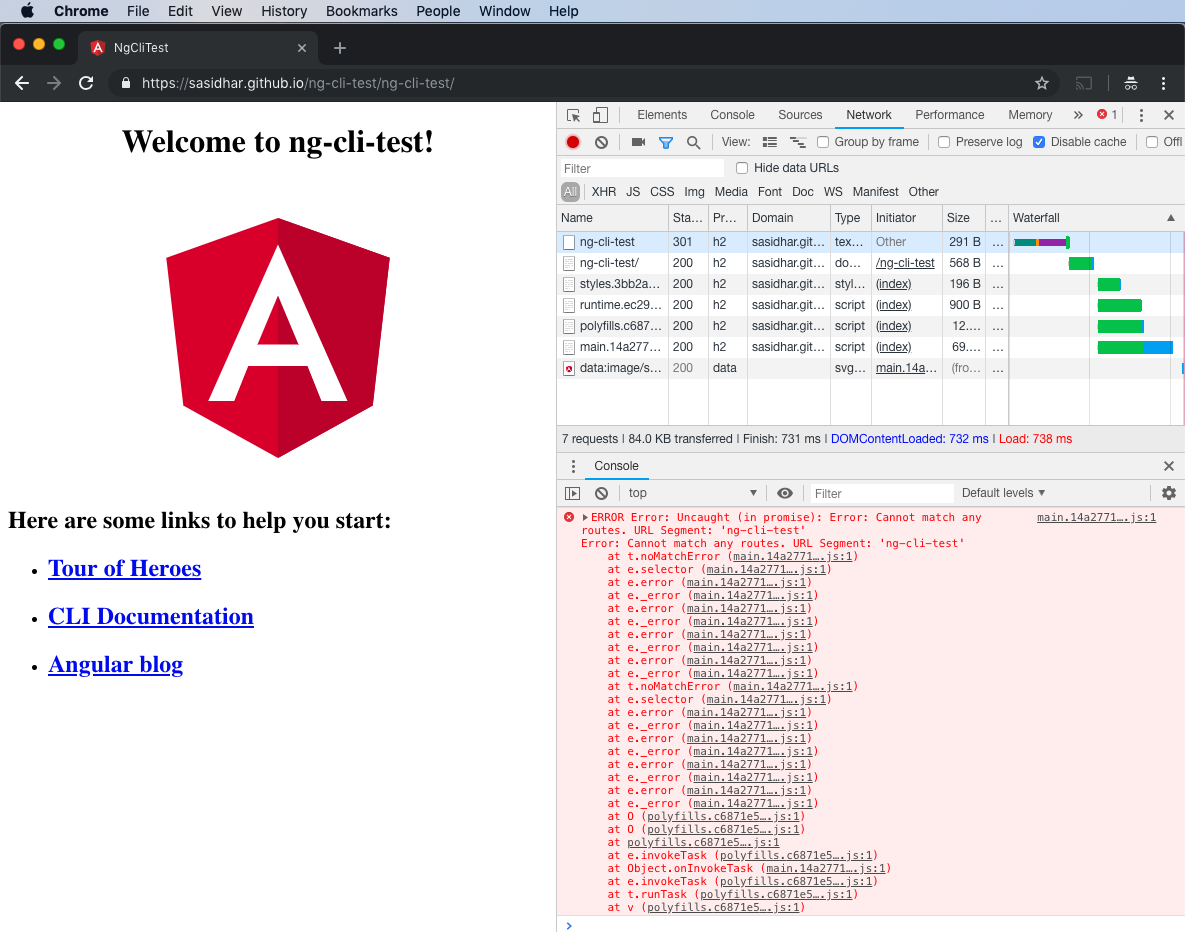Click the /ng-cli-test initiator link

[x=905, y=263]
